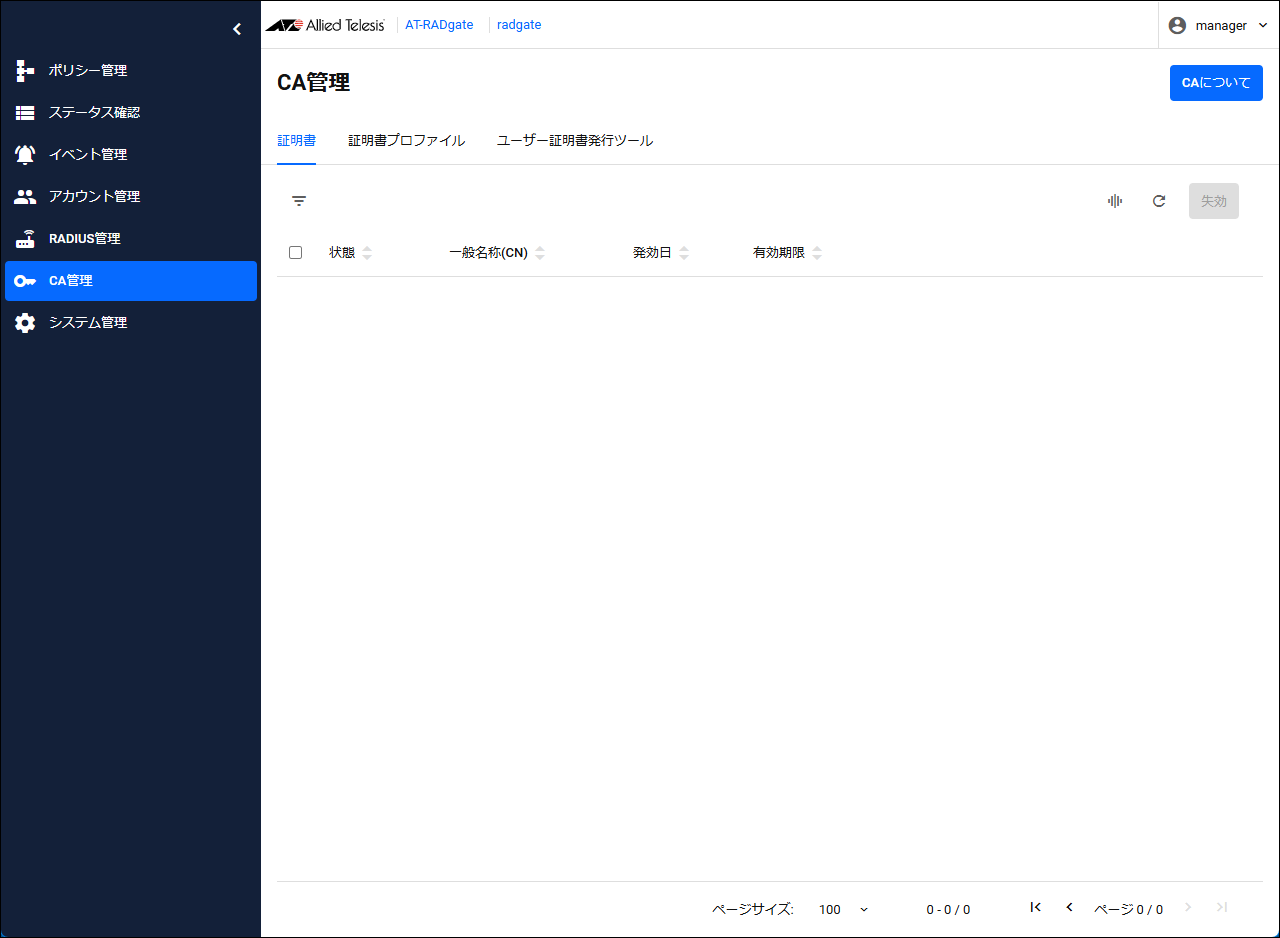
Task: Switch to the 証明書プロファイル tab
Action: [x=406, y=141]
